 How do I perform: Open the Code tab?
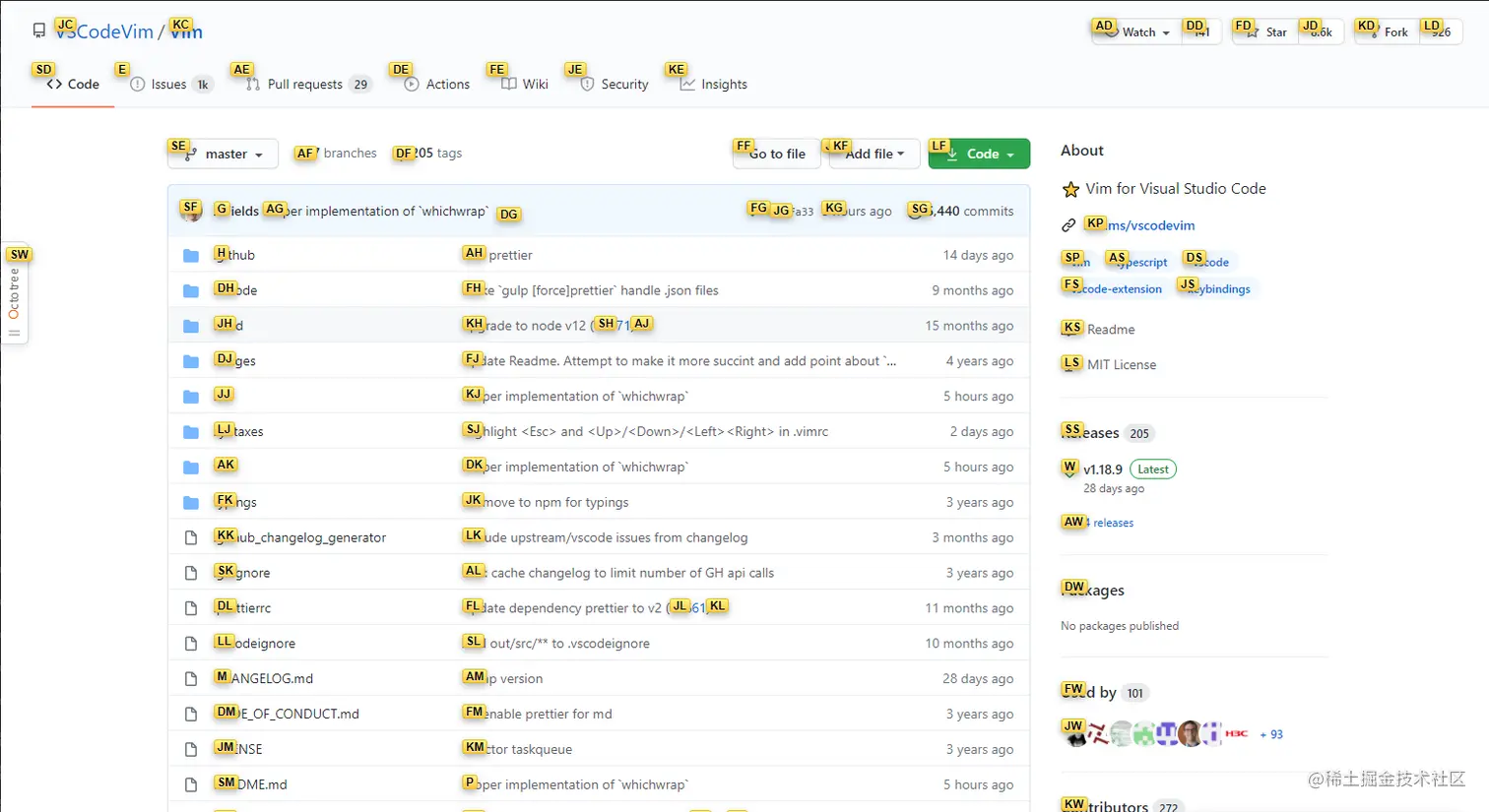coord(73,85)
